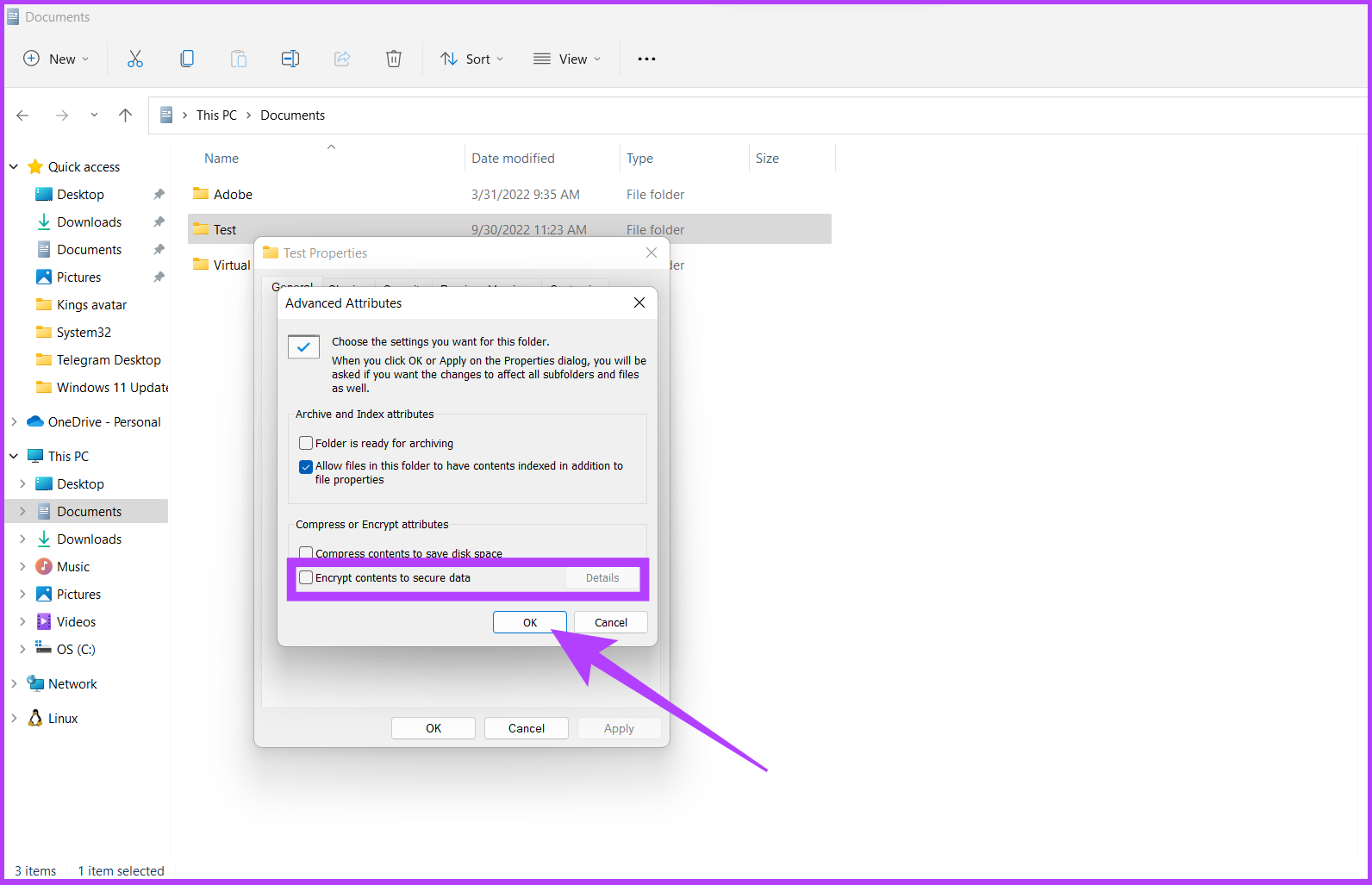Click the Delete trash icon
This screenshot has height=885, width=1372.
pos(394,59)
